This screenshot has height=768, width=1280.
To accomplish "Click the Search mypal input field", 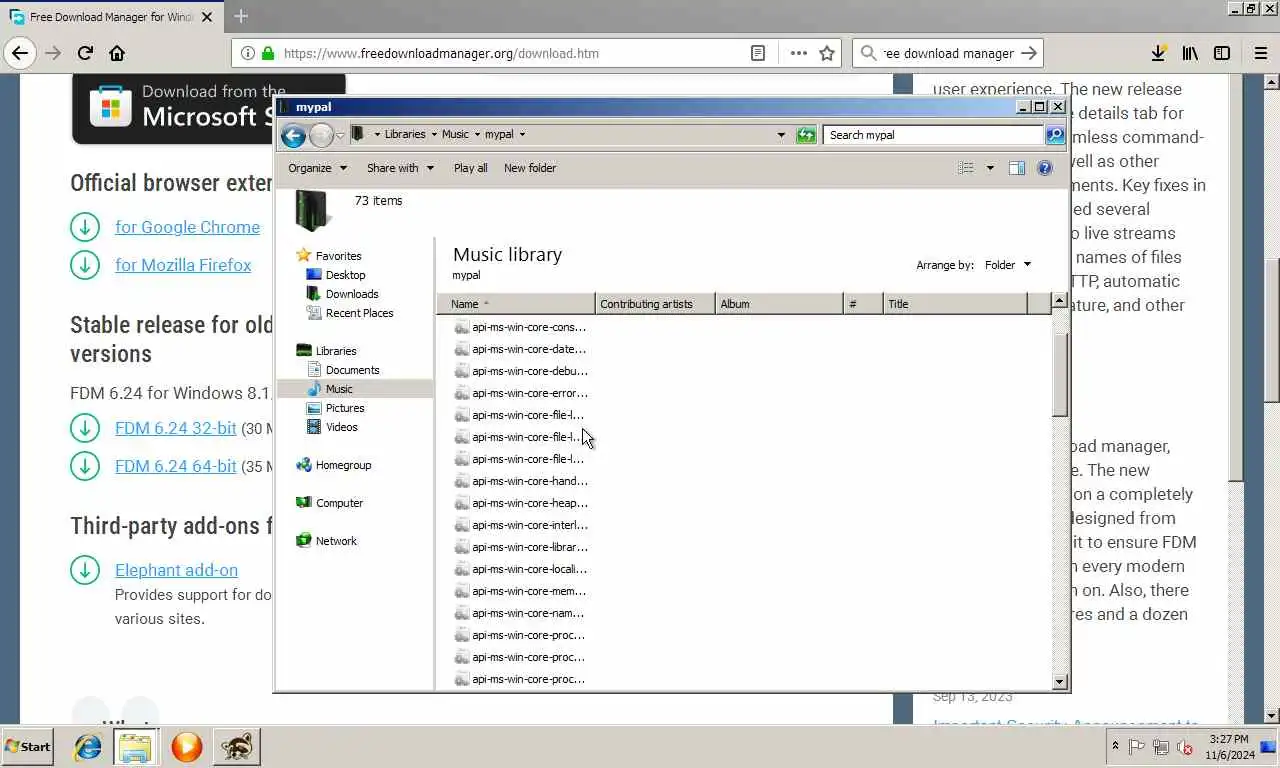I will click(933, 135).
